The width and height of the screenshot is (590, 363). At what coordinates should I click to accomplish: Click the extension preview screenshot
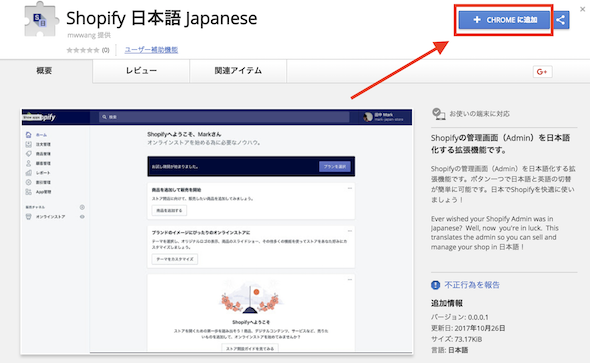217,231
